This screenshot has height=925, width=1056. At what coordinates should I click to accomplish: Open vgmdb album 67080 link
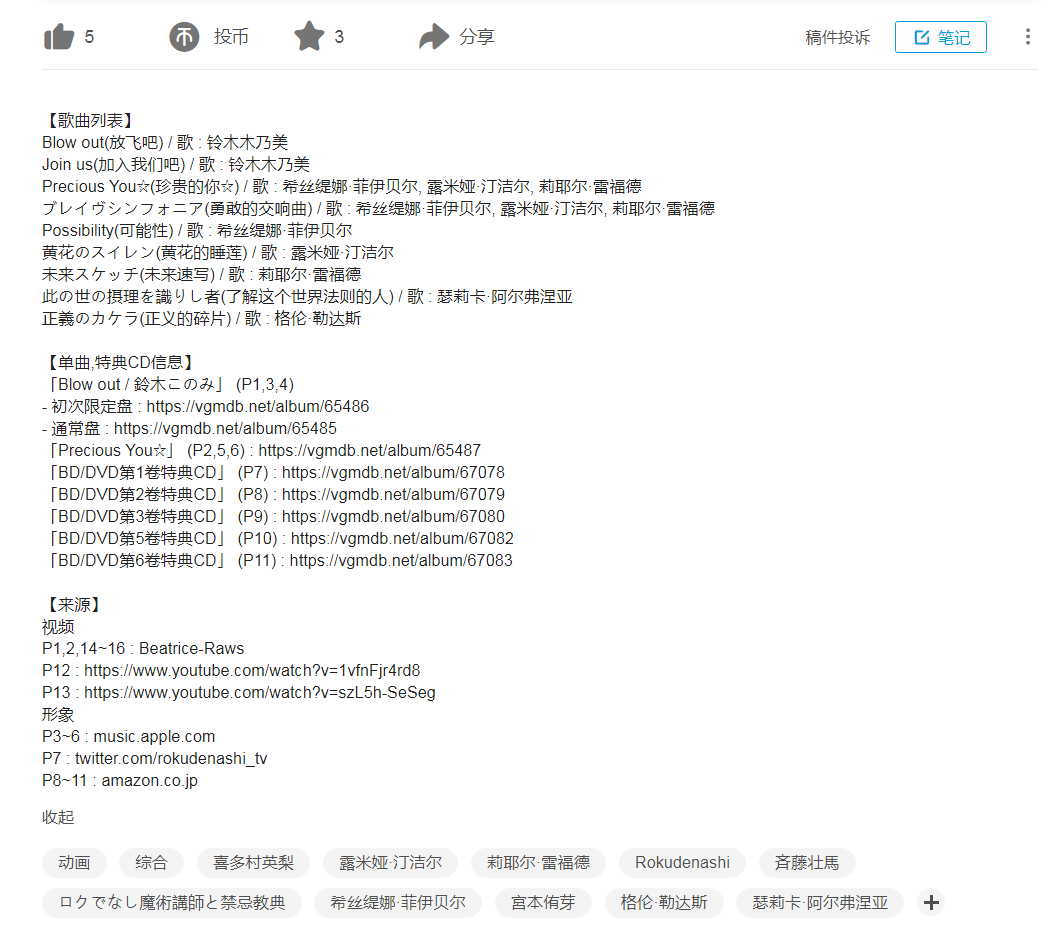[x=393, y=516]
